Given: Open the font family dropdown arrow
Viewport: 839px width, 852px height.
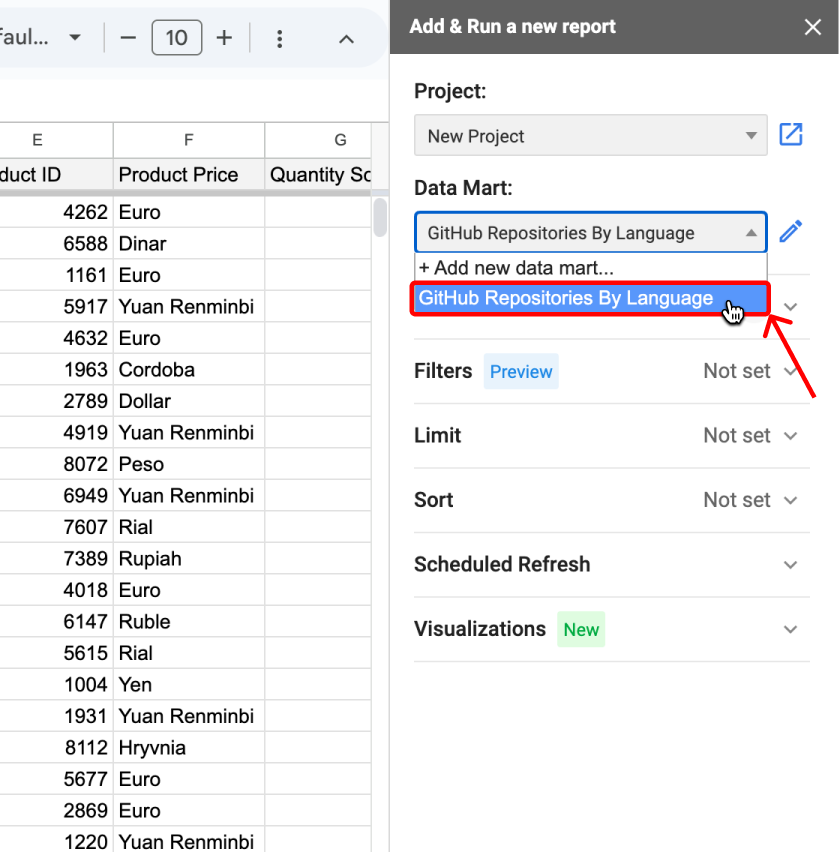Looking at the screenshot, I should tap(75, 37).
